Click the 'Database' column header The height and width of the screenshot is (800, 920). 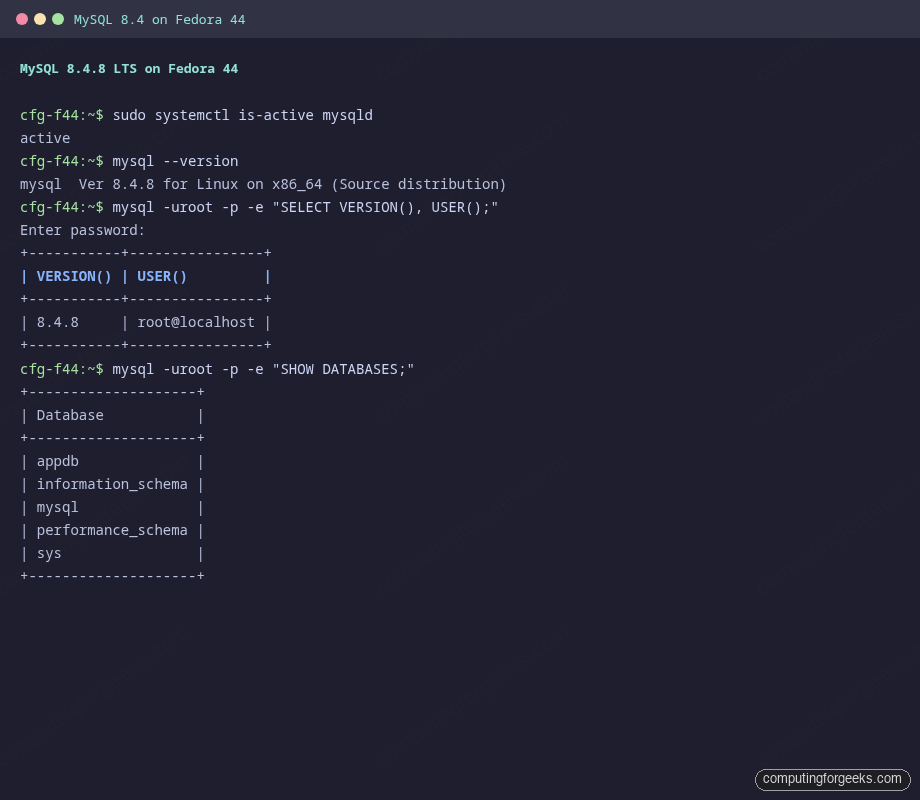(70, 415)
